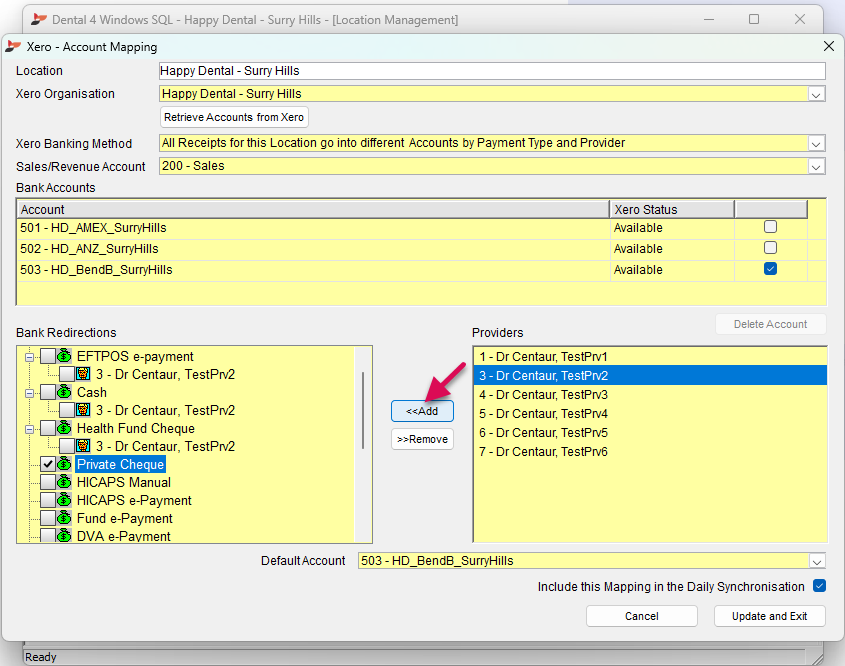Select provider 5 - Dr Centaur, TestPrv4
Viewport: 845px width, 666px height.
coord(650,413)
